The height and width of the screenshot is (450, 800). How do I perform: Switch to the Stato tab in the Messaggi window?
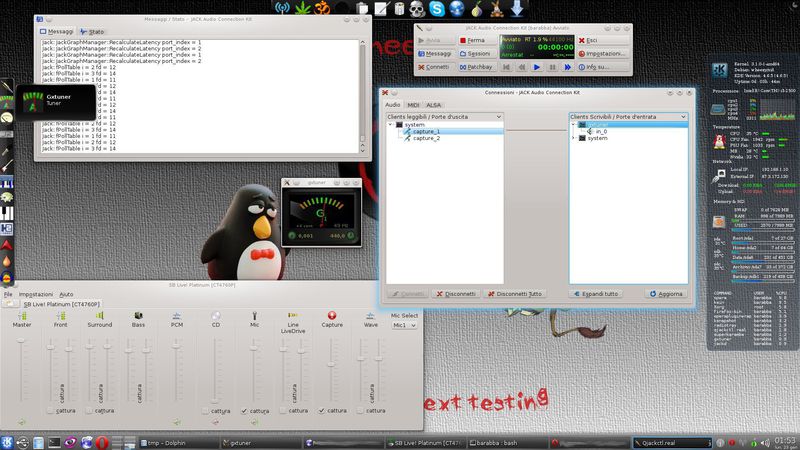[92, 32]
